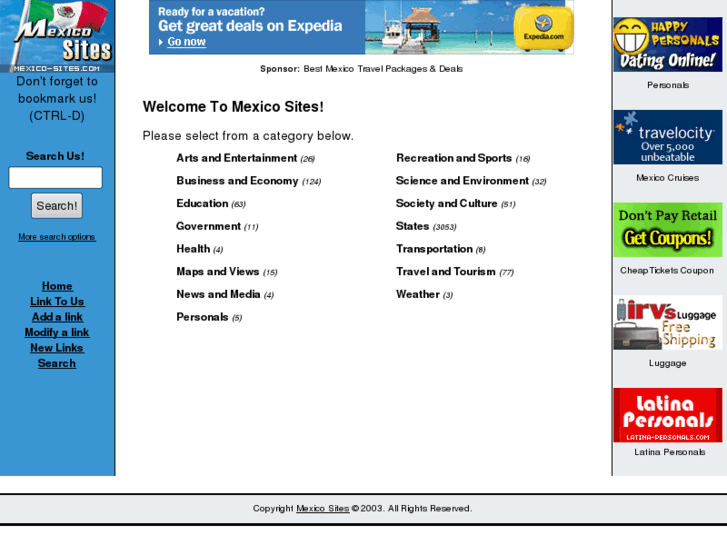
Task: View New Links in sidebar
Action: pos(57,348)
